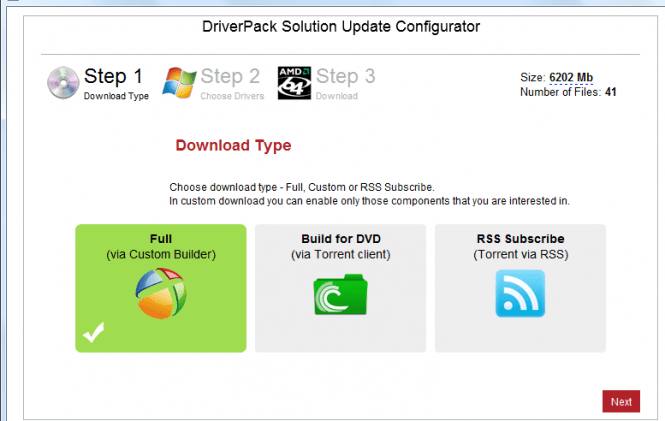Click the blue RSS feed icon

[520, 293]
